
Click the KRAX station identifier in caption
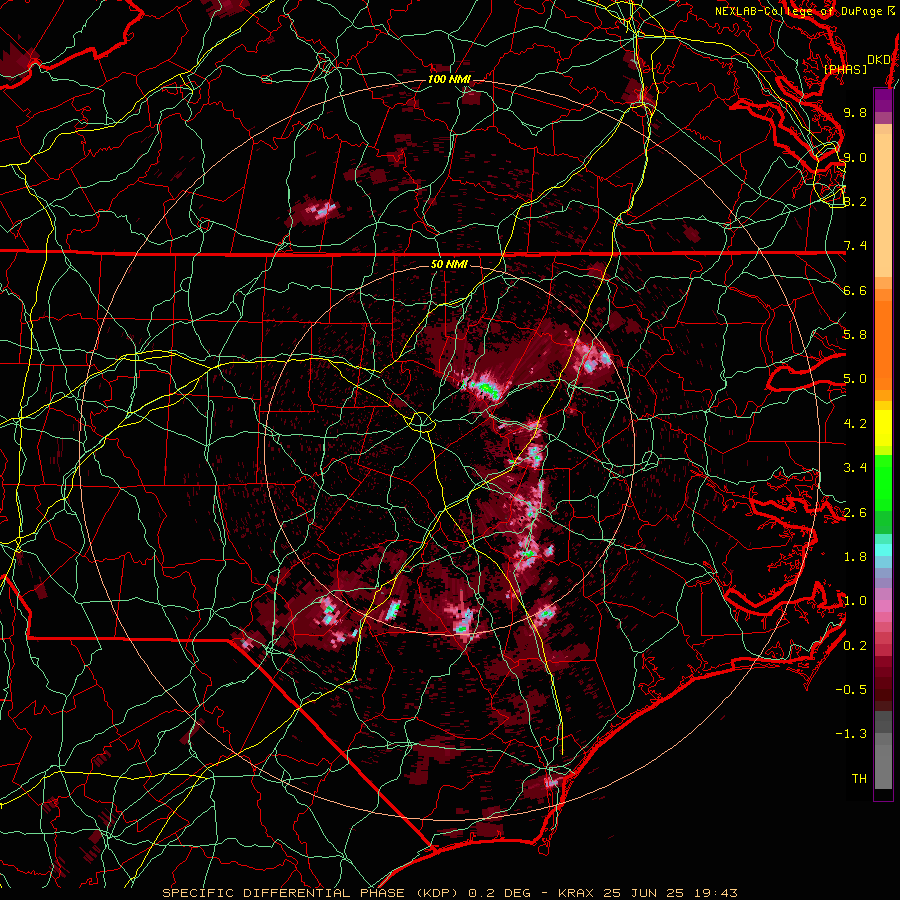[x=577, y=893]
